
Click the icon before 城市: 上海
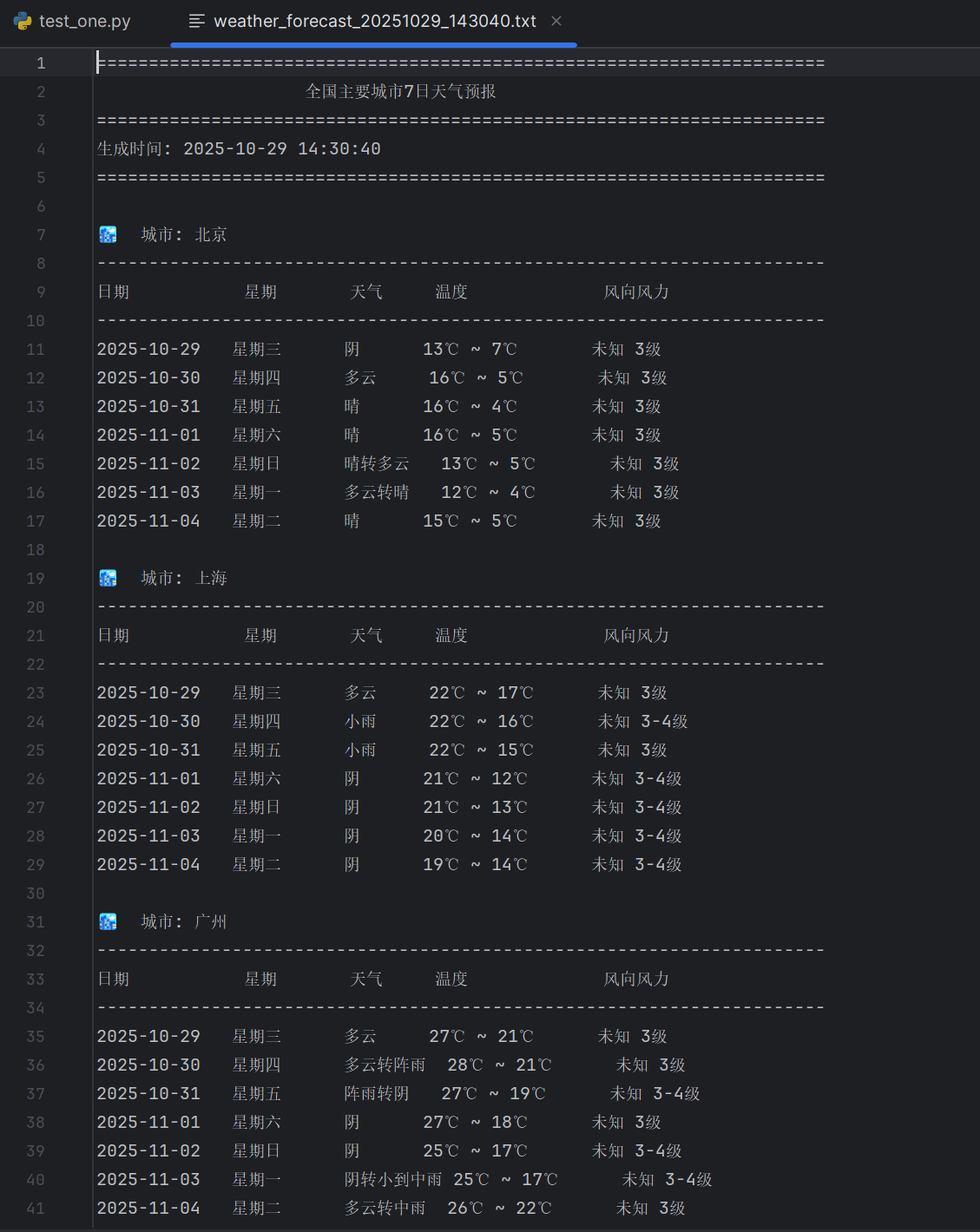point(108,578)
